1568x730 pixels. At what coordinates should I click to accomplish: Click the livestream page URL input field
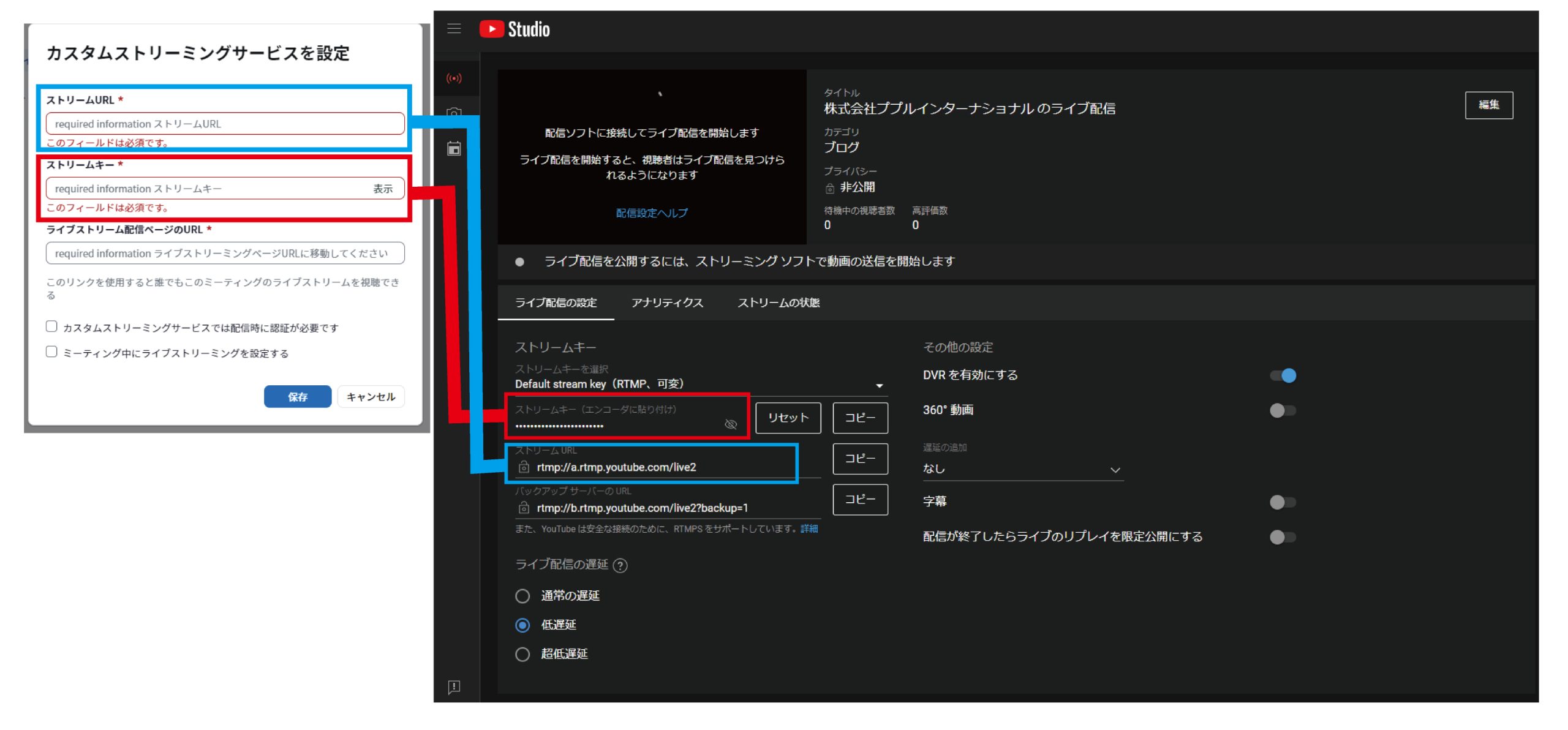click(x=225, y=254)
